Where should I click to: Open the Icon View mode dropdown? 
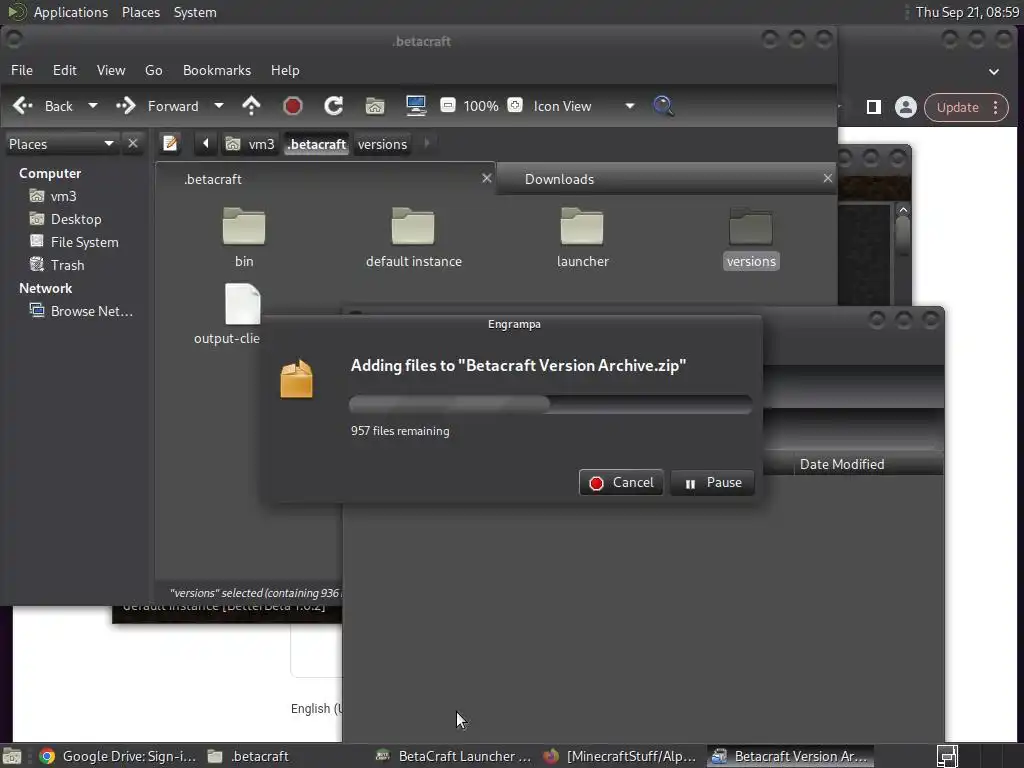point(583,106)
